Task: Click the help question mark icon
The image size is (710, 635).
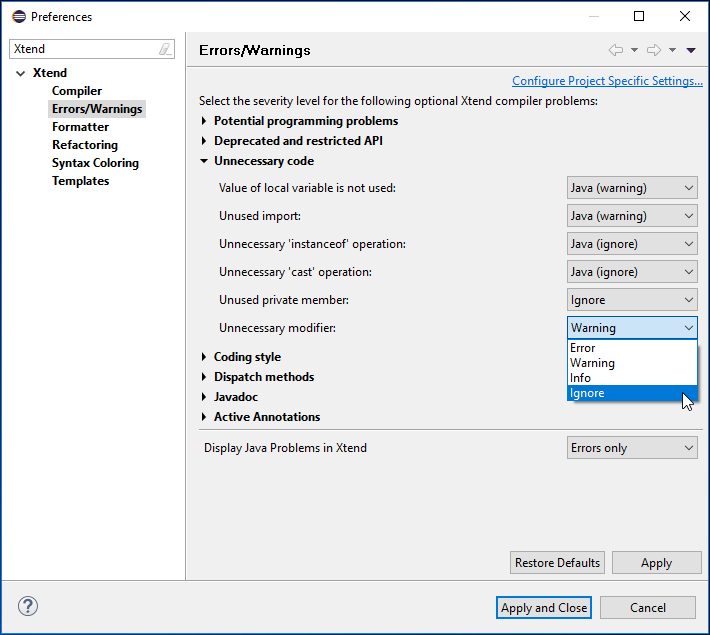Action: (28, 606)
